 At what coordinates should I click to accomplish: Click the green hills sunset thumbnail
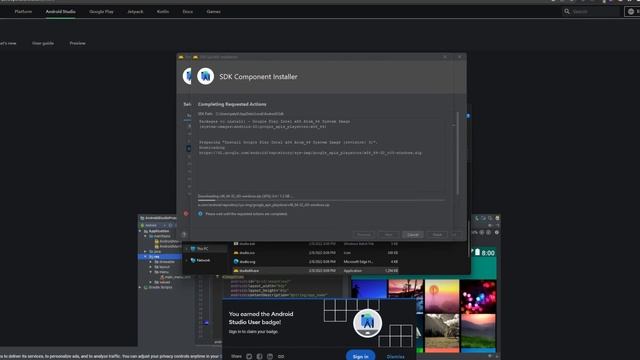tap(478, 332)
